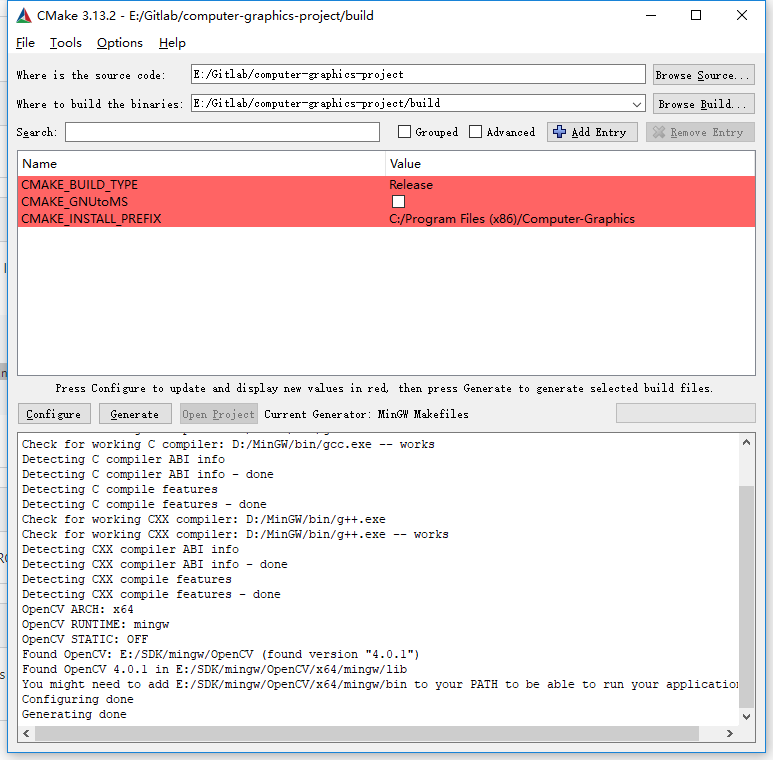
Task: Click the Generate button
Action: [135, 414]
